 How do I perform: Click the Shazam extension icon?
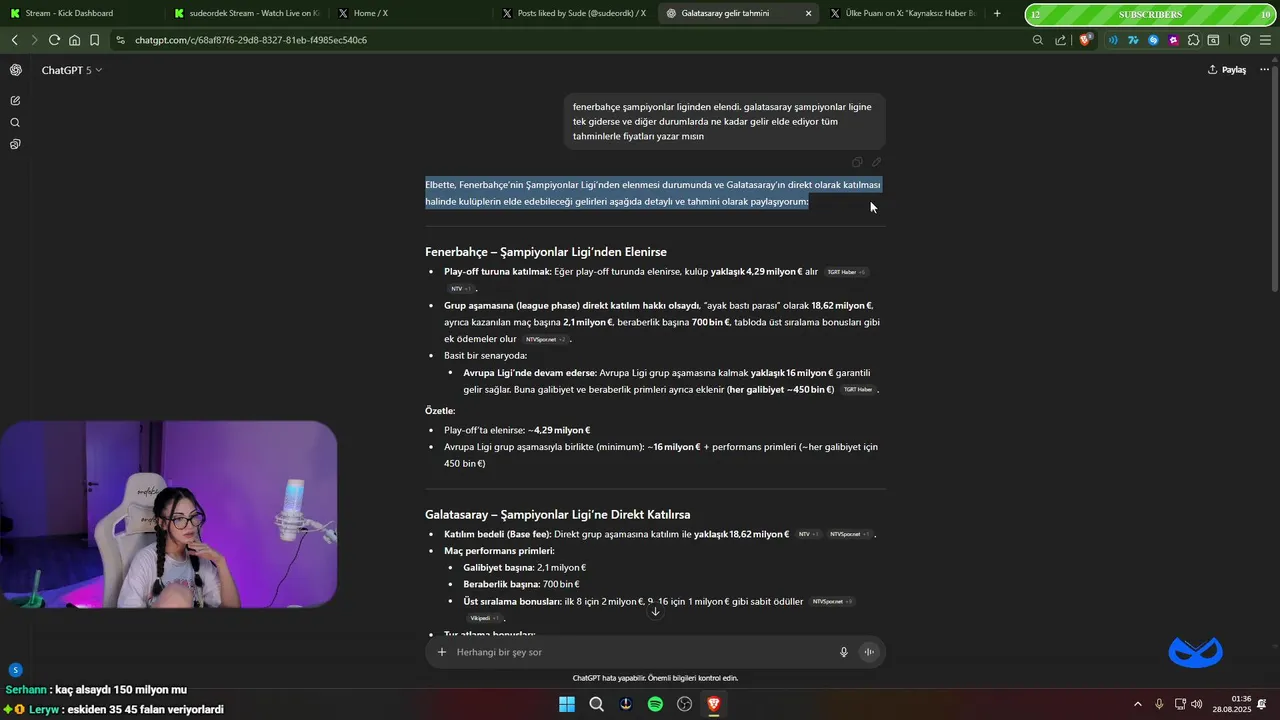[1153, 40]
